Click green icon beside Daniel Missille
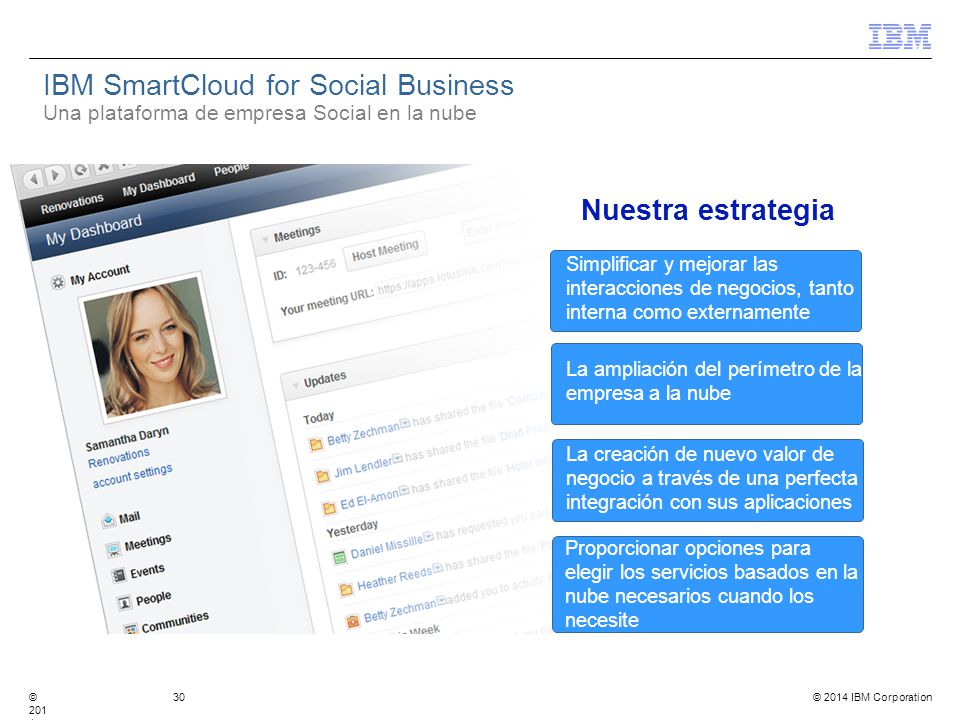The image size is (960, 720). tap(339, 557)
